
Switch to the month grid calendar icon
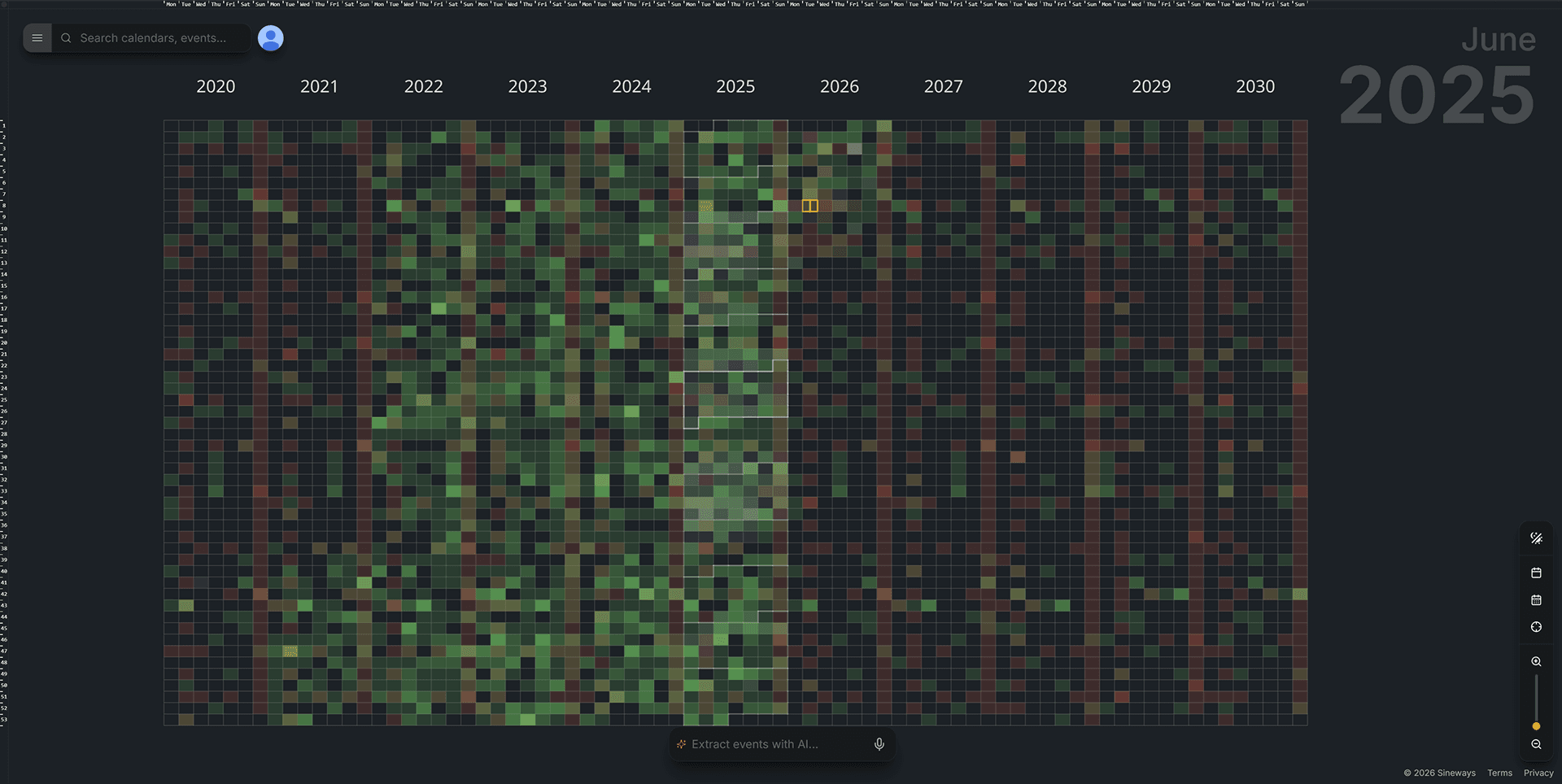click(x=1536, y=600)
